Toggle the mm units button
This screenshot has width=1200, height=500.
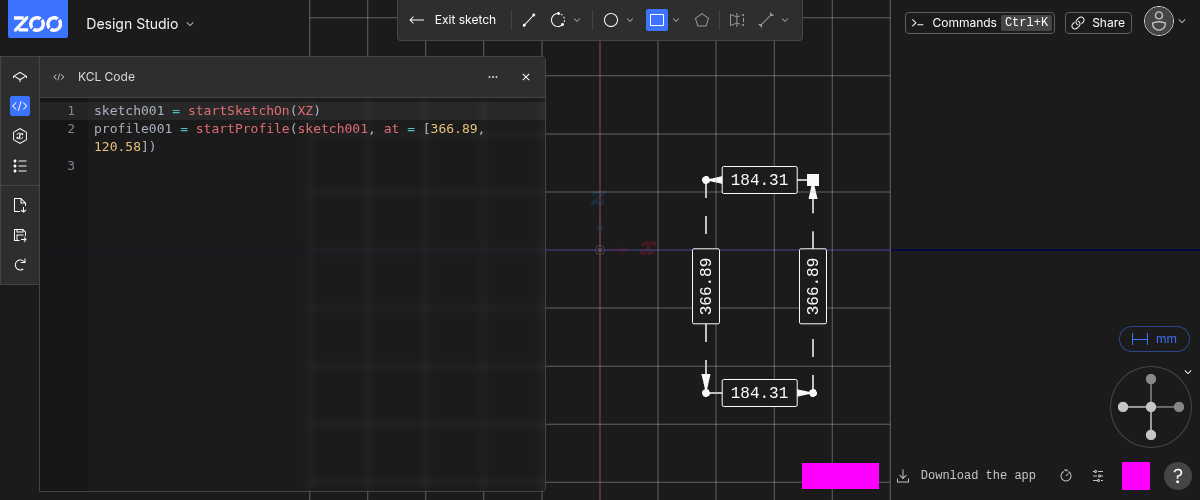coord(1153,339)
